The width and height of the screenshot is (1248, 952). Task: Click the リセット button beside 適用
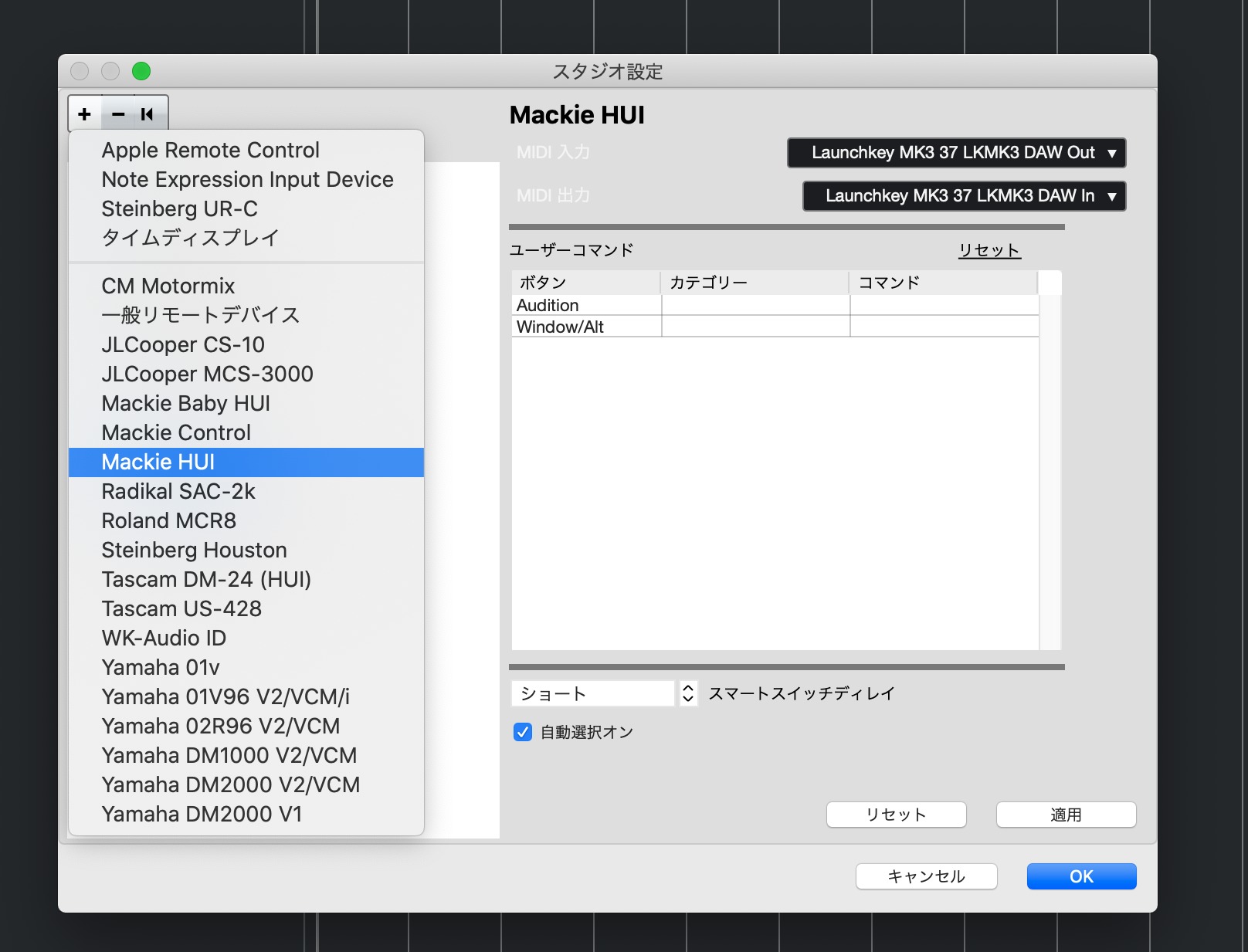896,815
